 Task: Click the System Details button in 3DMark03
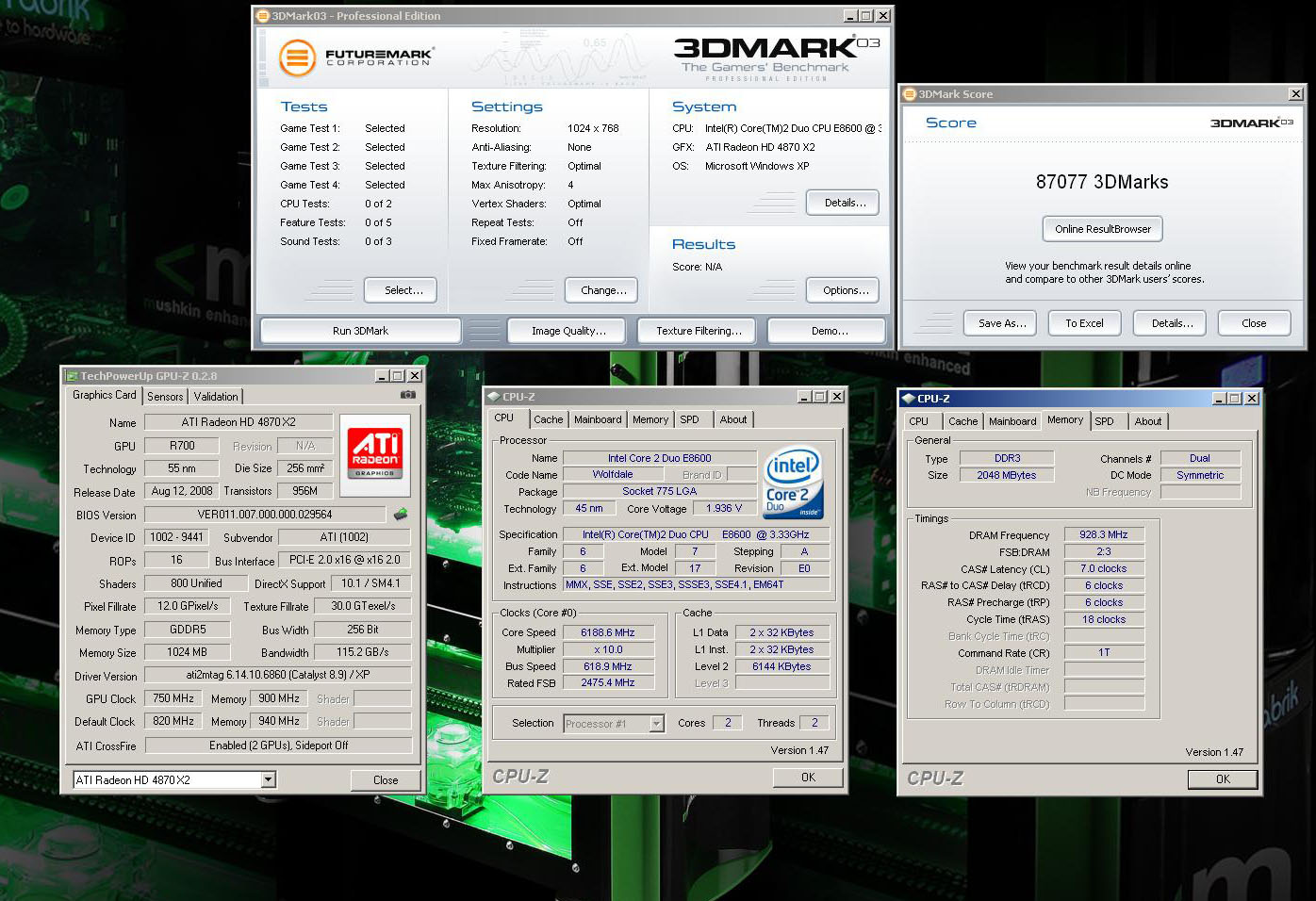[845, 203]
